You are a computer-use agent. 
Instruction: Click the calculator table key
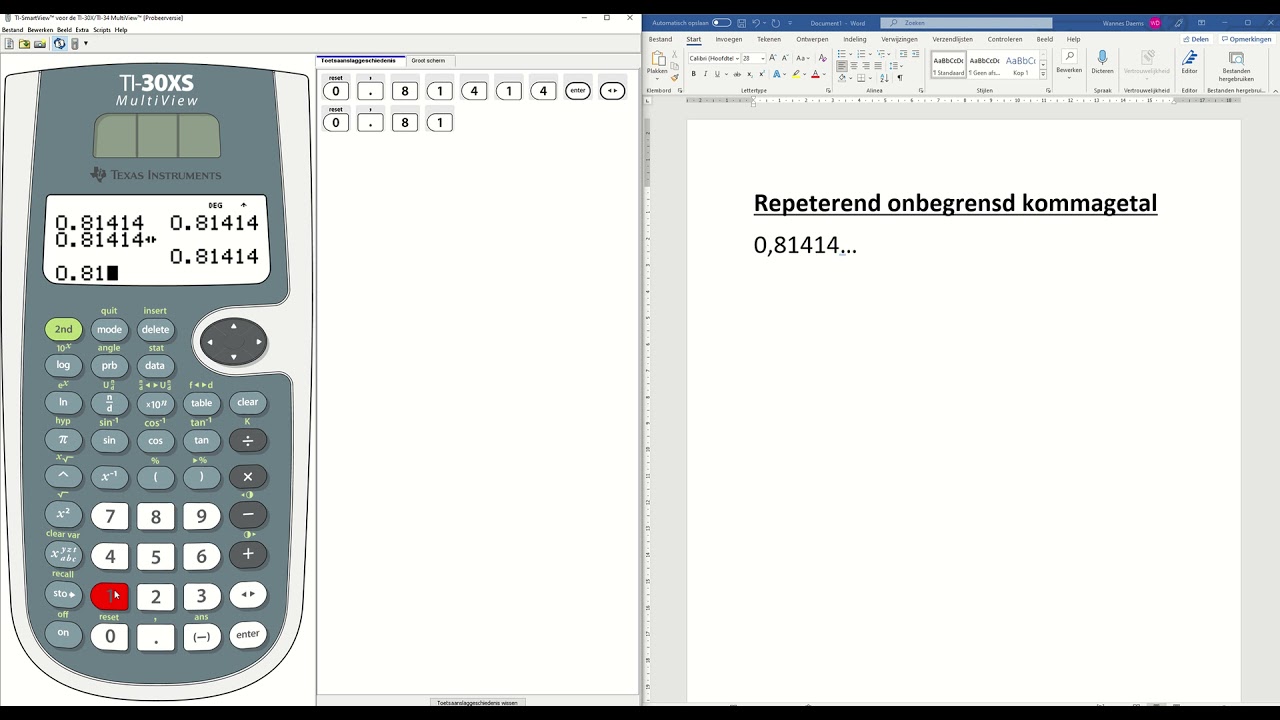pos(201,403)
